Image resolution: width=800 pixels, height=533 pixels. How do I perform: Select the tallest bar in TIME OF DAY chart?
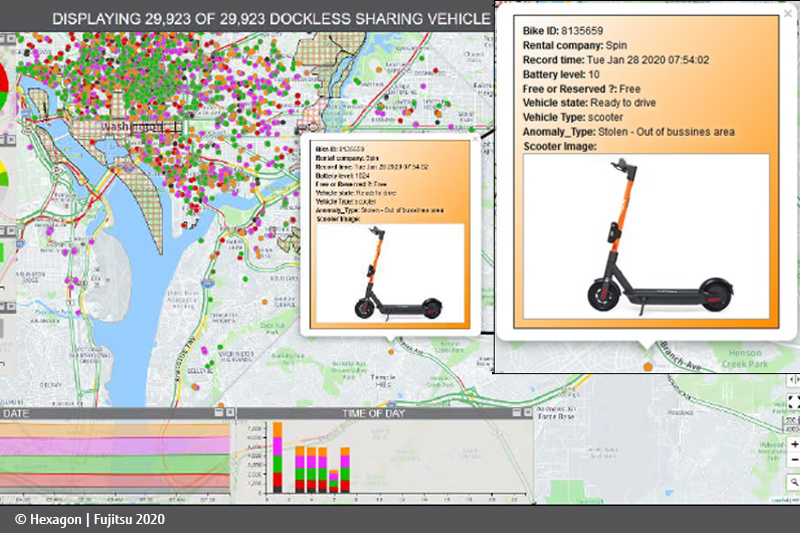(278, 457)
